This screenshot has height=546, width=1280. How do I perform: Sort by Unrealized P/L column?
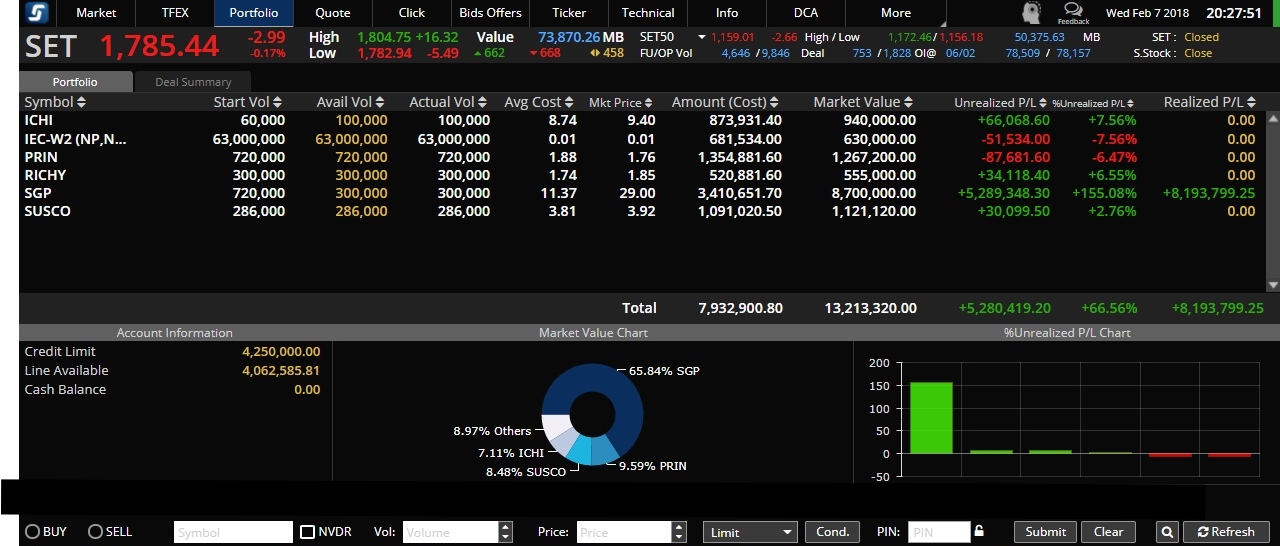click(1044, 103)
